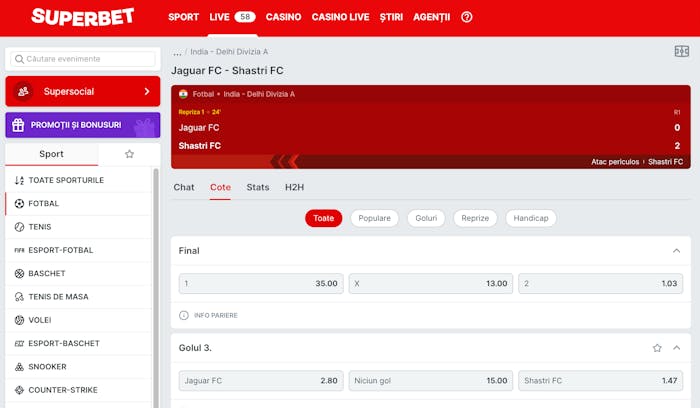Image resolution: width=700 pixels, height=408 pixels.
Task: Go to Casino
Action: pos(283,17)
